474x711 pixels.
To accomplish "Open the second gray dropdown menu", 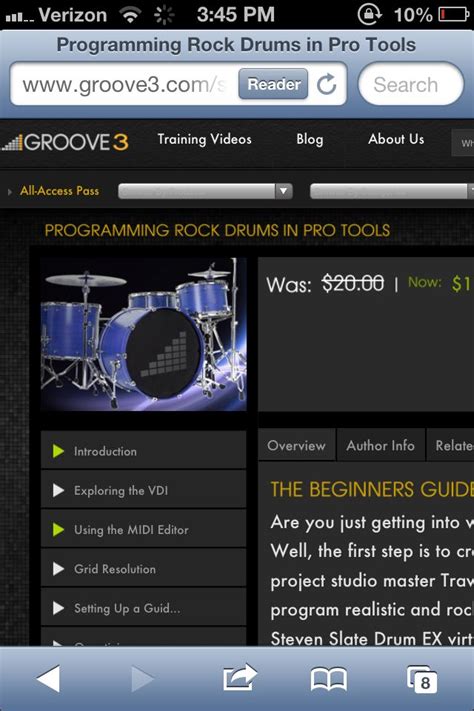I will coord(392,191).
